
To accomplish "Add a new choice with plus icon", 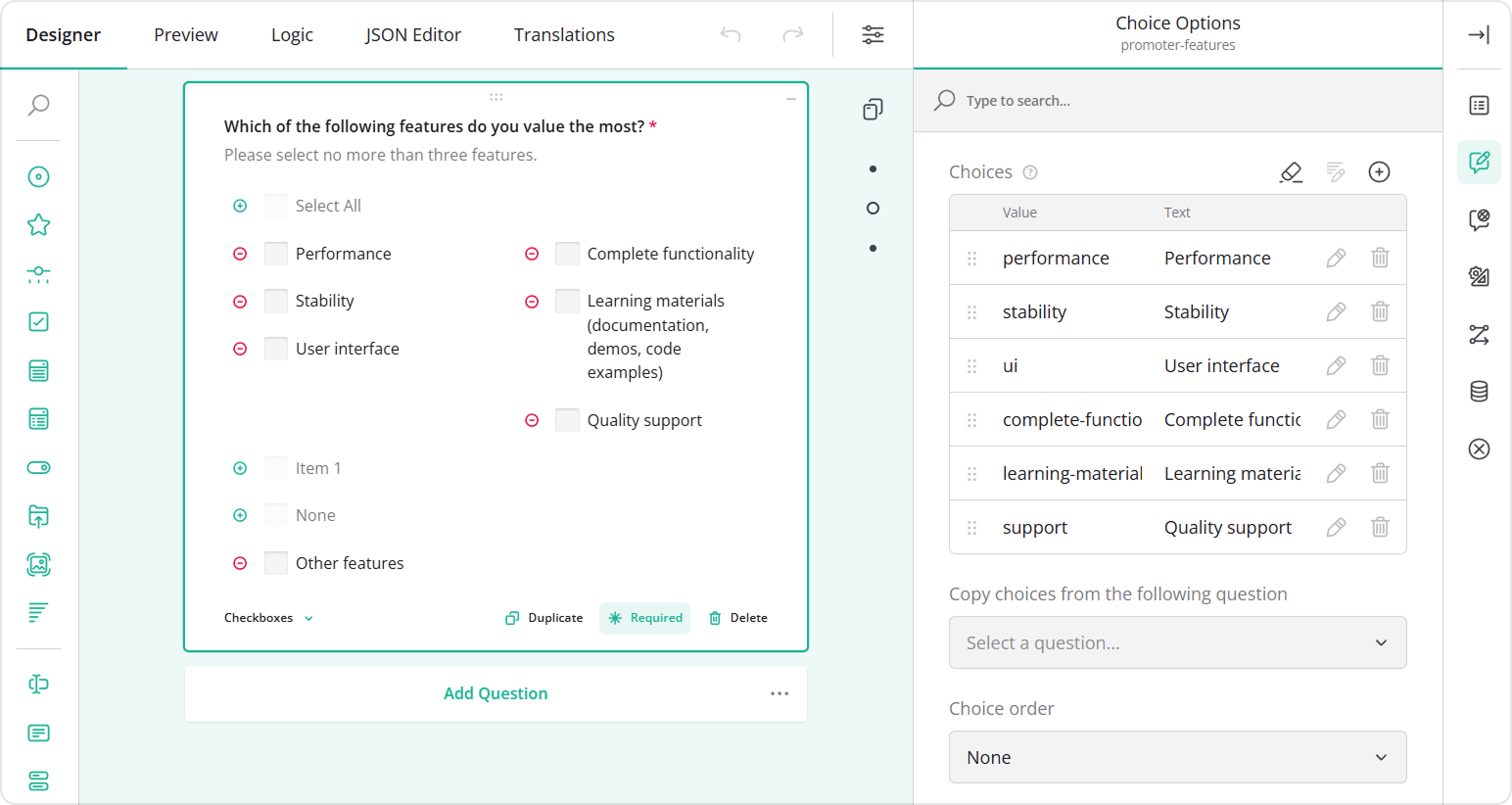I will (x=1380, y=171).
